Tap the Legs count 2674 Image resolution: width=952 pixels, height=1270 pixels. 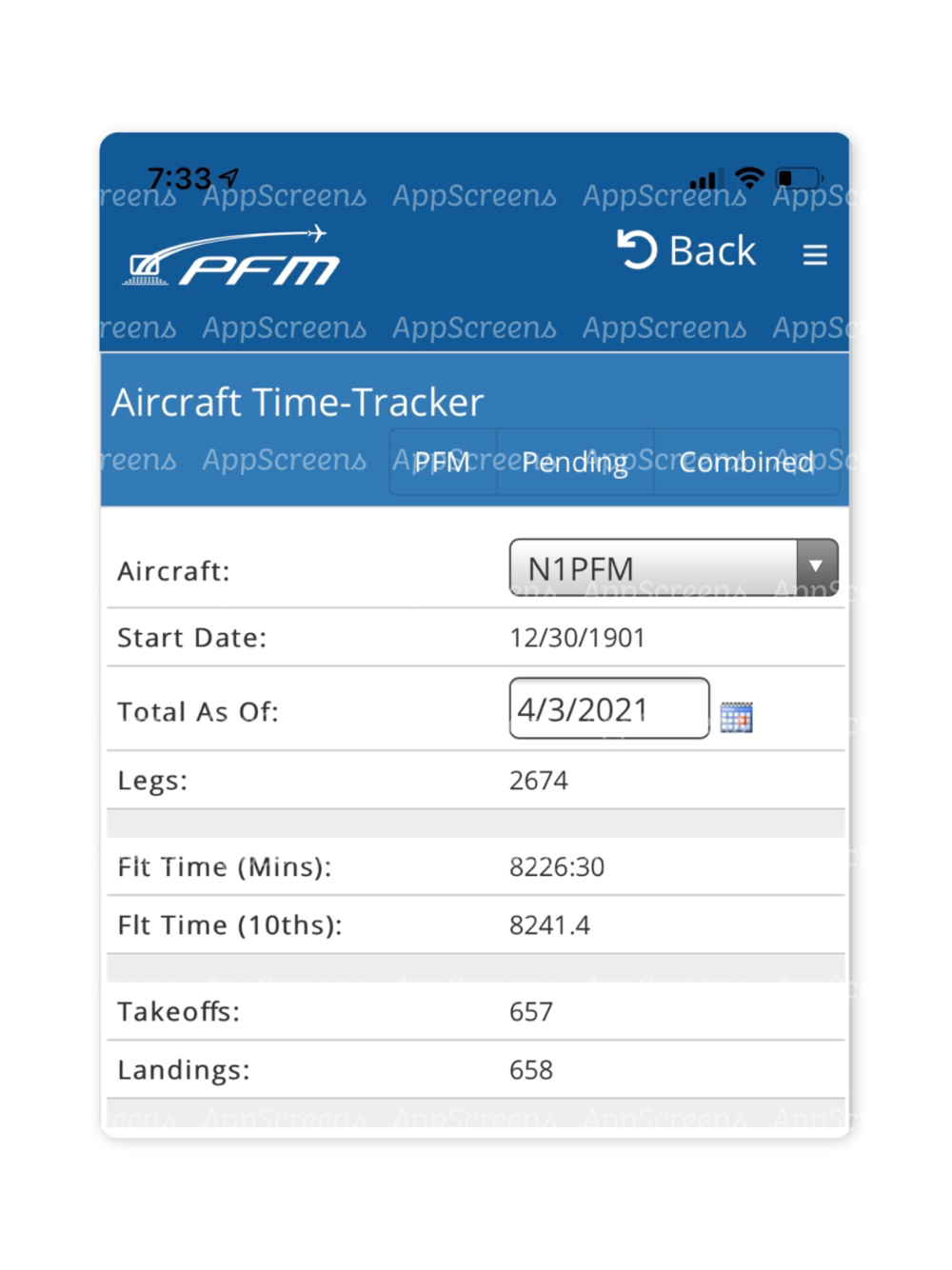pyautogui.click(x=539, y=781)
